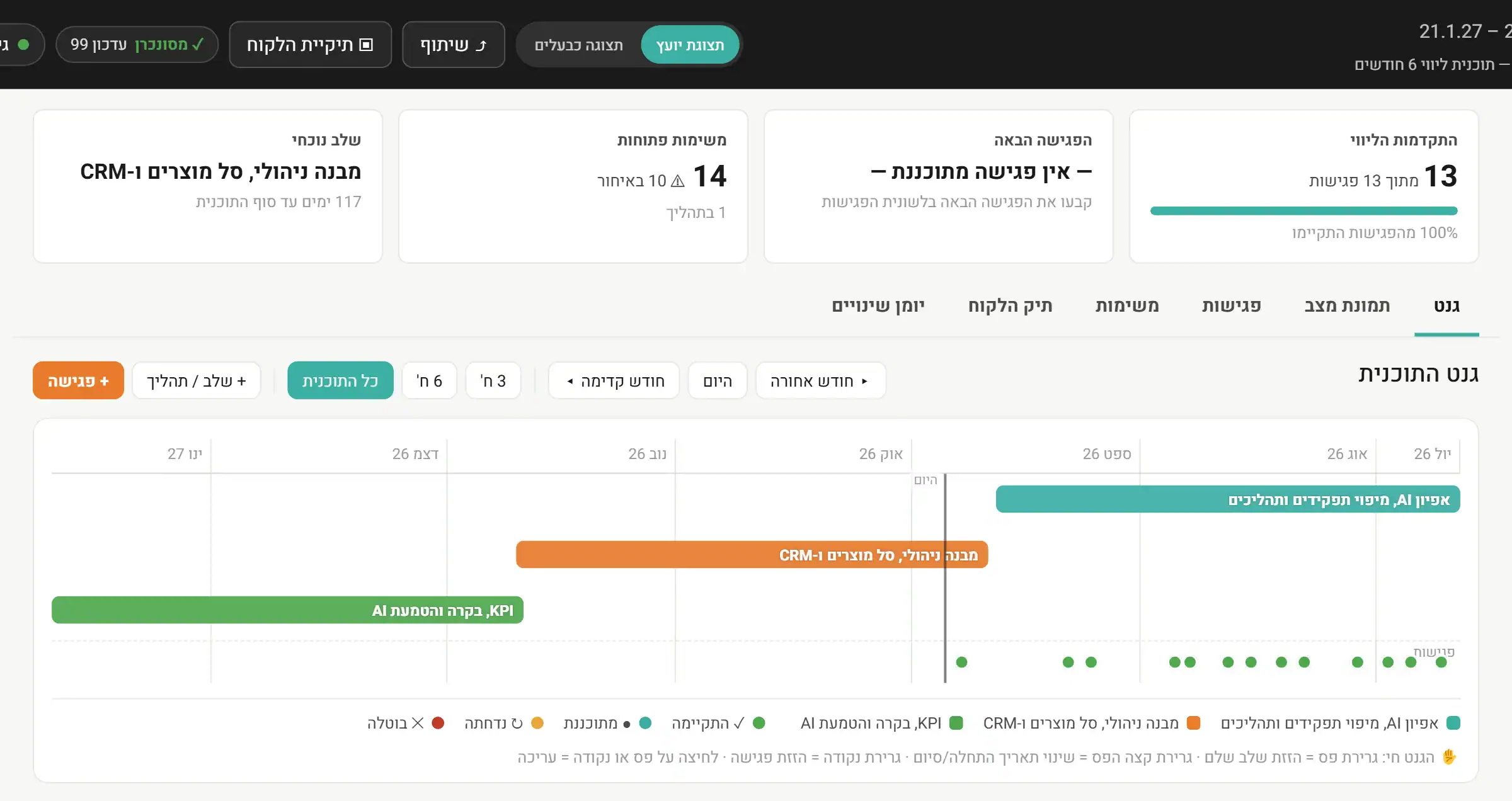Click the teal אפיון AI Gantt bar
Viewport: 1512px width, 801px height.
[1228, 499]
